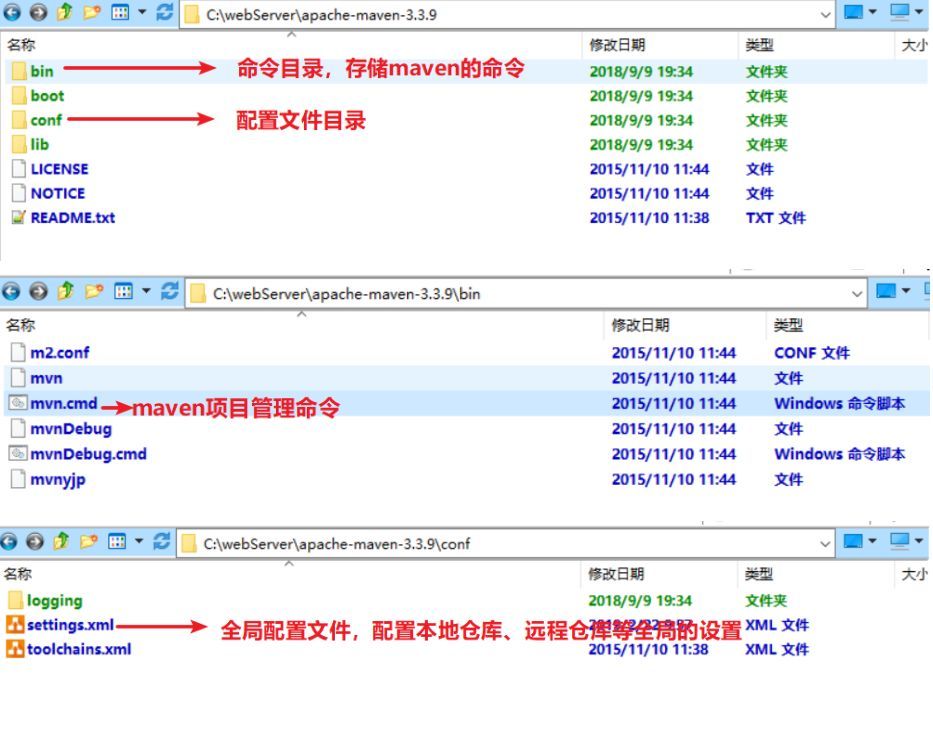Select the mvn file
This screenshot has height=744, width=933.
tap(36, 378)
